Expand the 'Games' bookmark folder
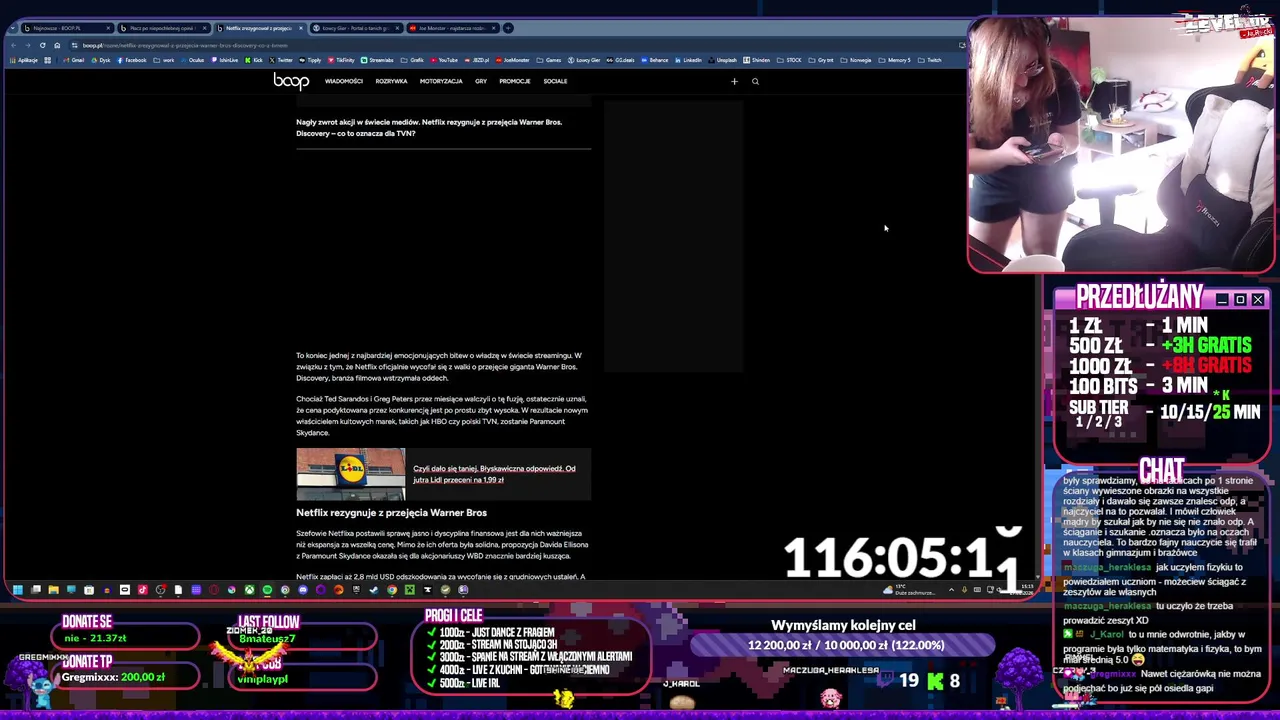 [549, 60]
